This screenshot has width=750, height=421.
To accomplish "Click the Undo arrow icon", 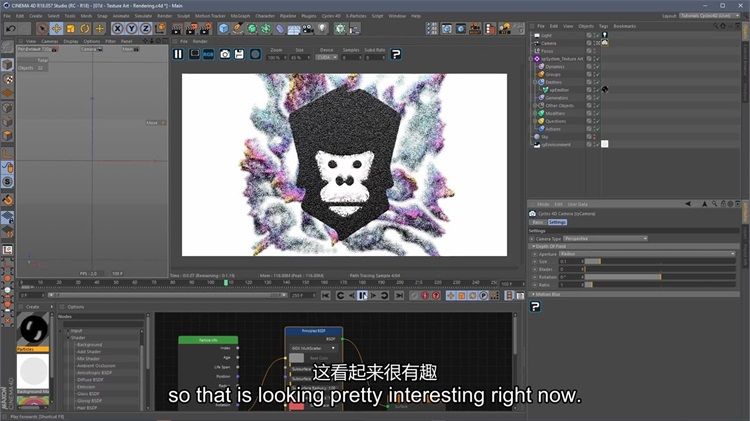I will tap(11, 29).
